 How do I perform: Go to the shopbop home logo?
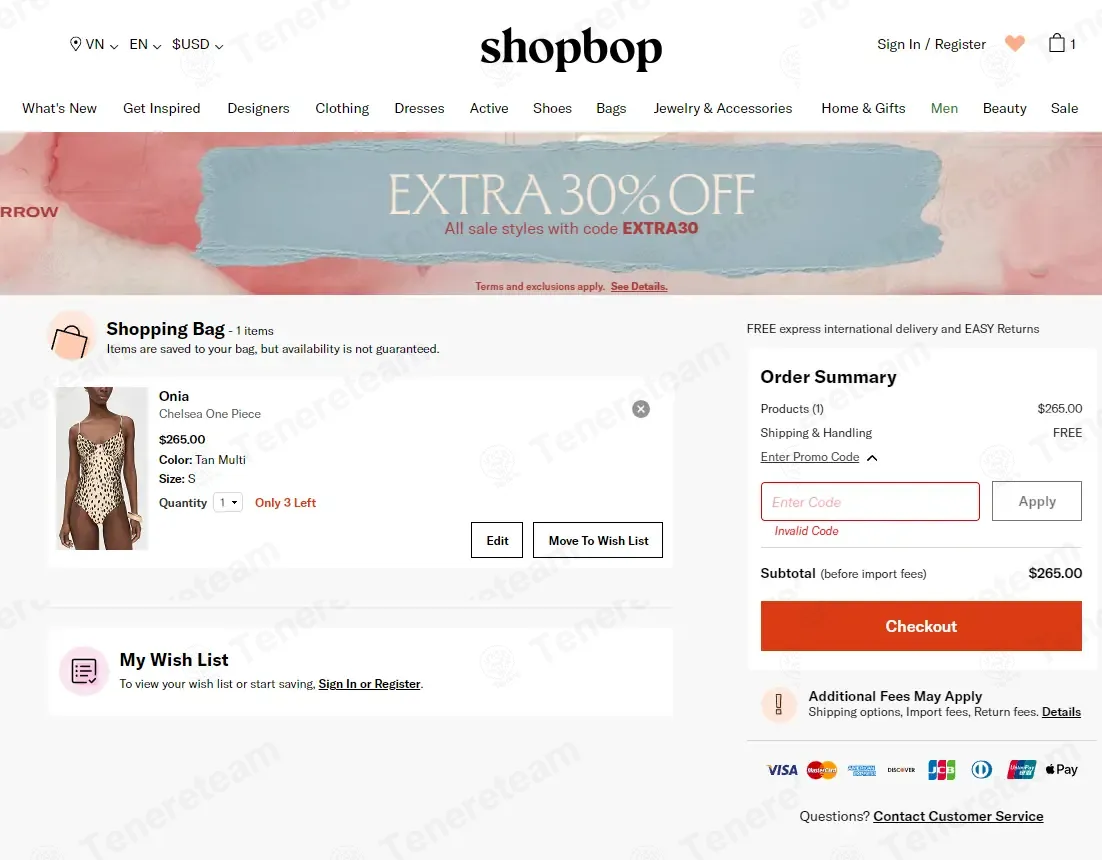tap(571, 48)
